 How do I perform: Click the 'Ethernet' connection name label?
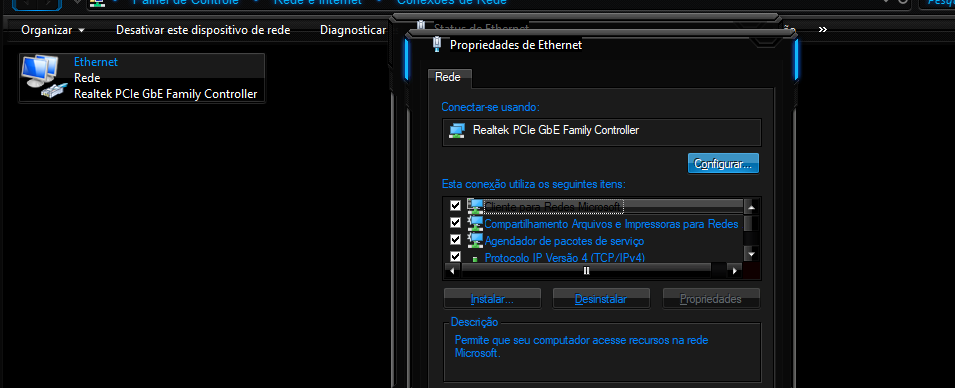(x=96, y=62)
